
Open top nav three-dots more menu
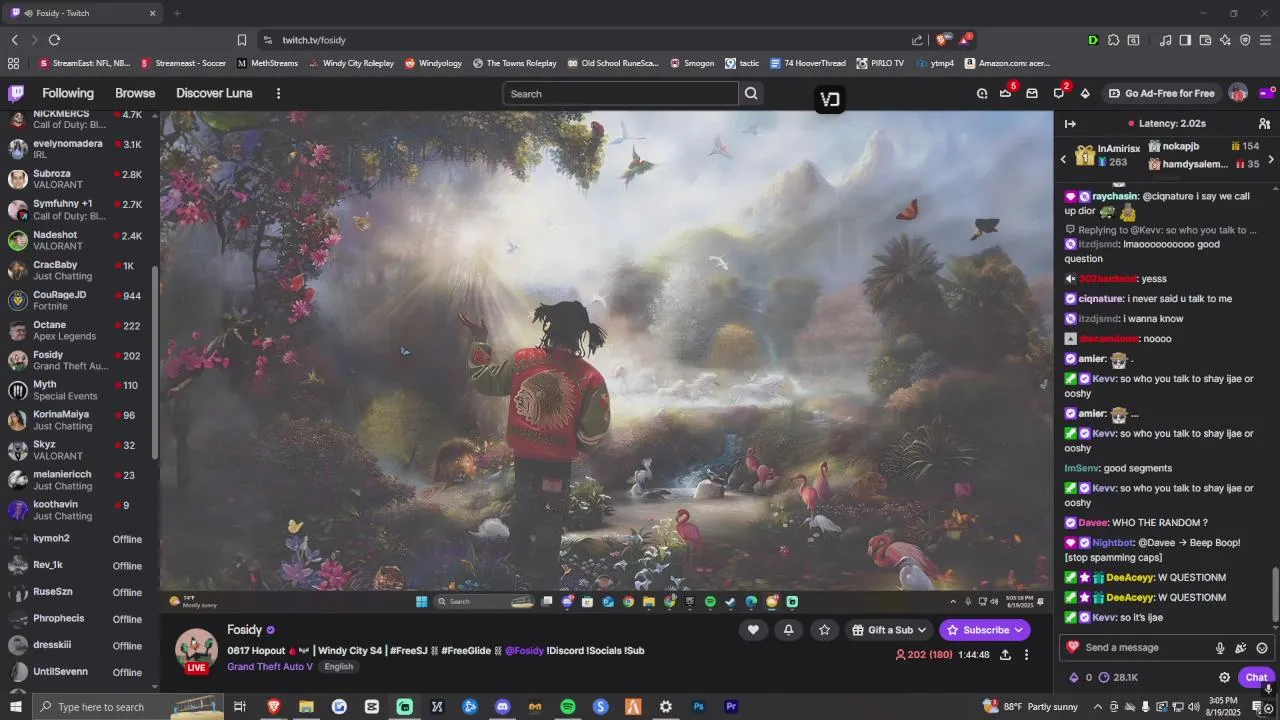coord(278,93)
